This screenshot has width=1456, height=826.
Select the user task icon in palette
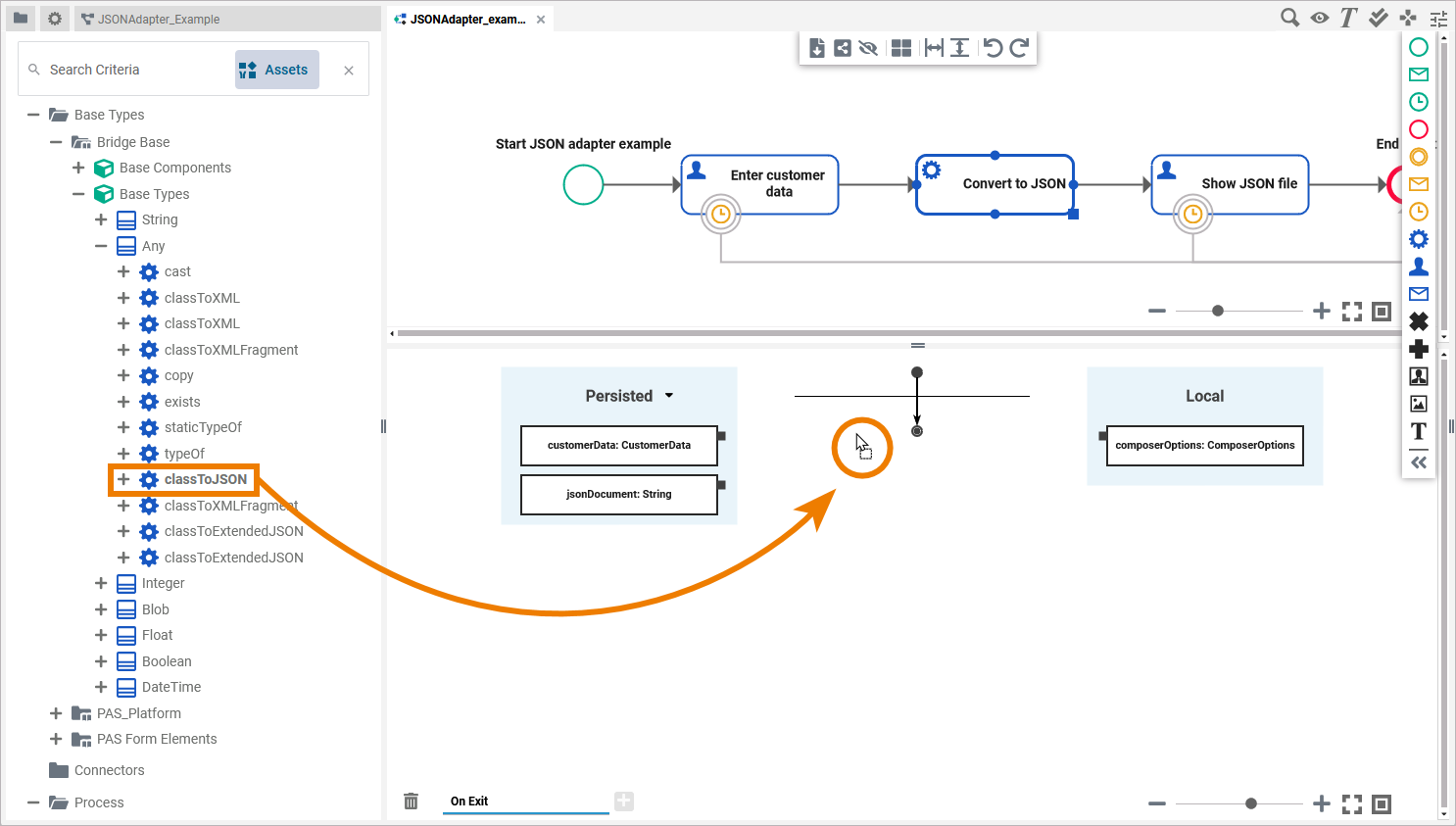pyautogui.click(x=1418, y=267)
